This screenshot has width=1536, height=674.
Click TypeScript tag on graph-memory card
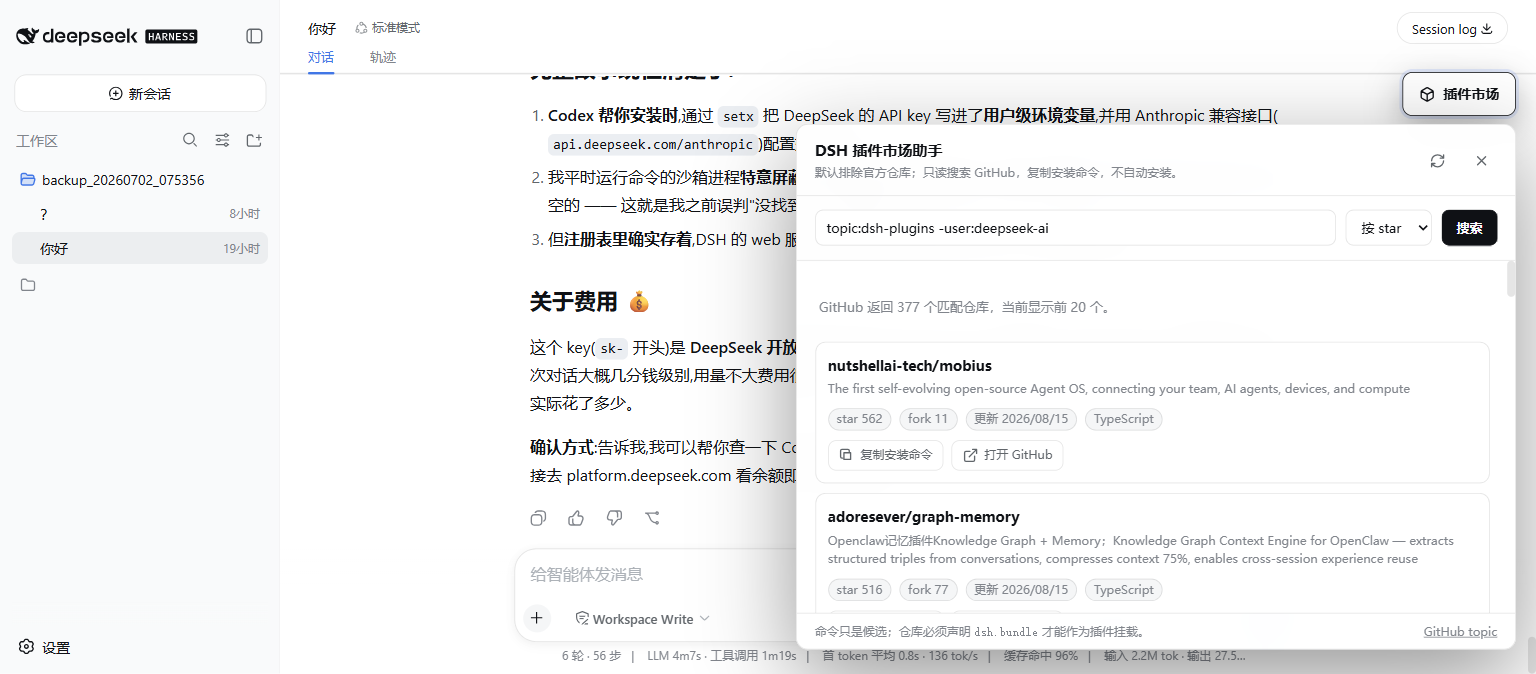[1124, 590]
